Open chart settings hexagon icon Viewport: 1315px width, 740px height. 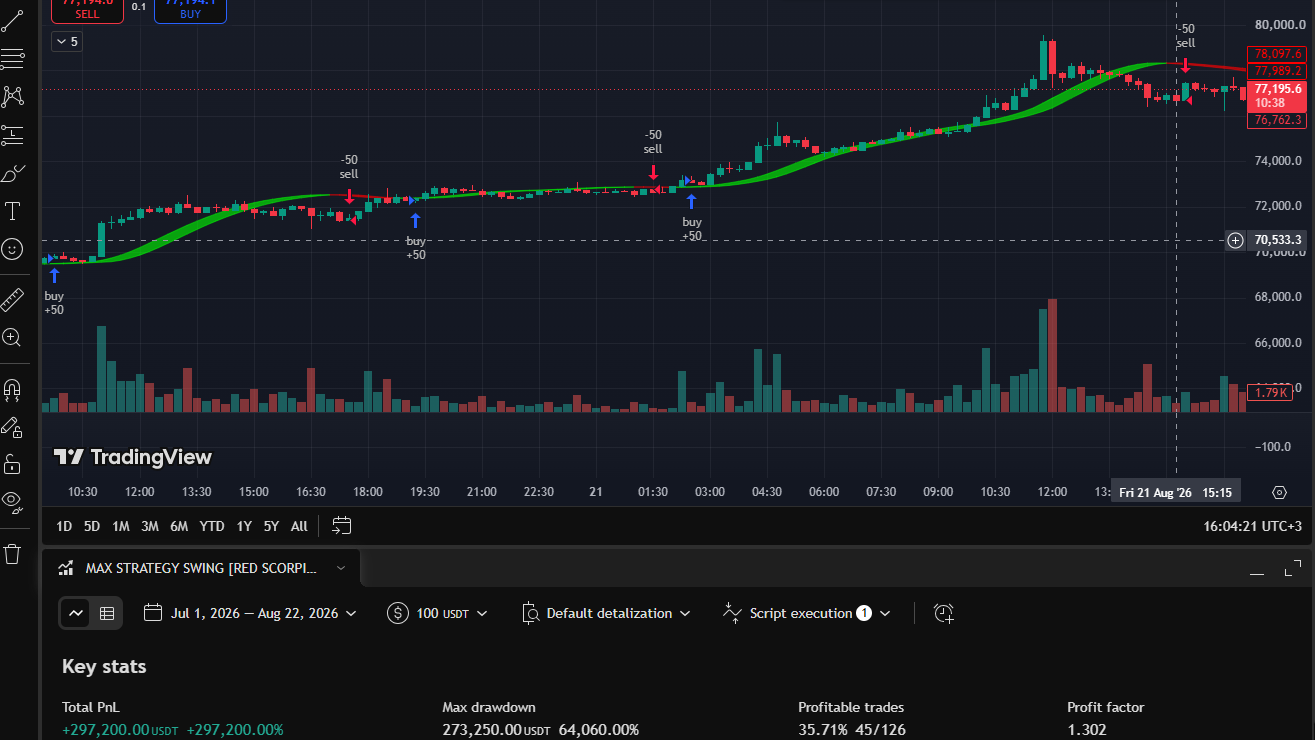pos(1279,492)
